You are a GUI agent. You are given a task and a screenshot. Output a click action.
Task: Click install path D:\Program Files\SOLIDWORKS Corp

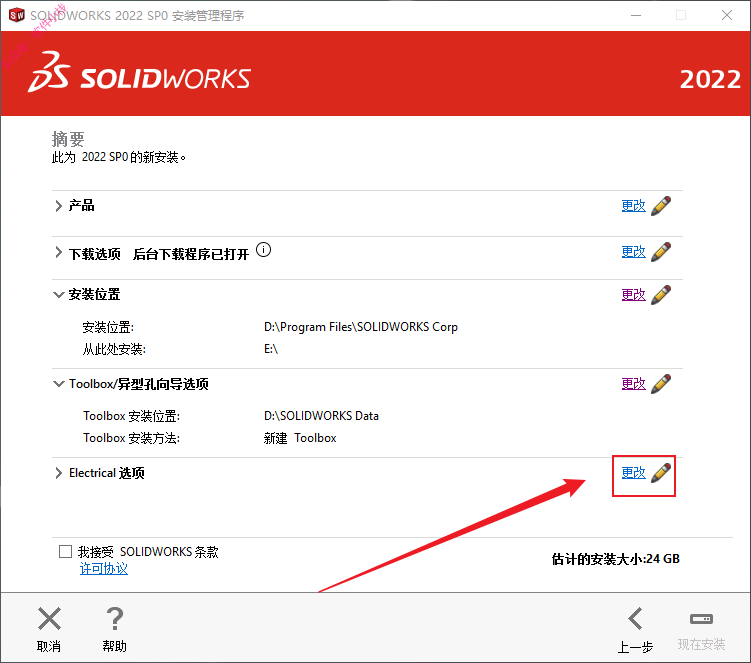pos(361,327)
